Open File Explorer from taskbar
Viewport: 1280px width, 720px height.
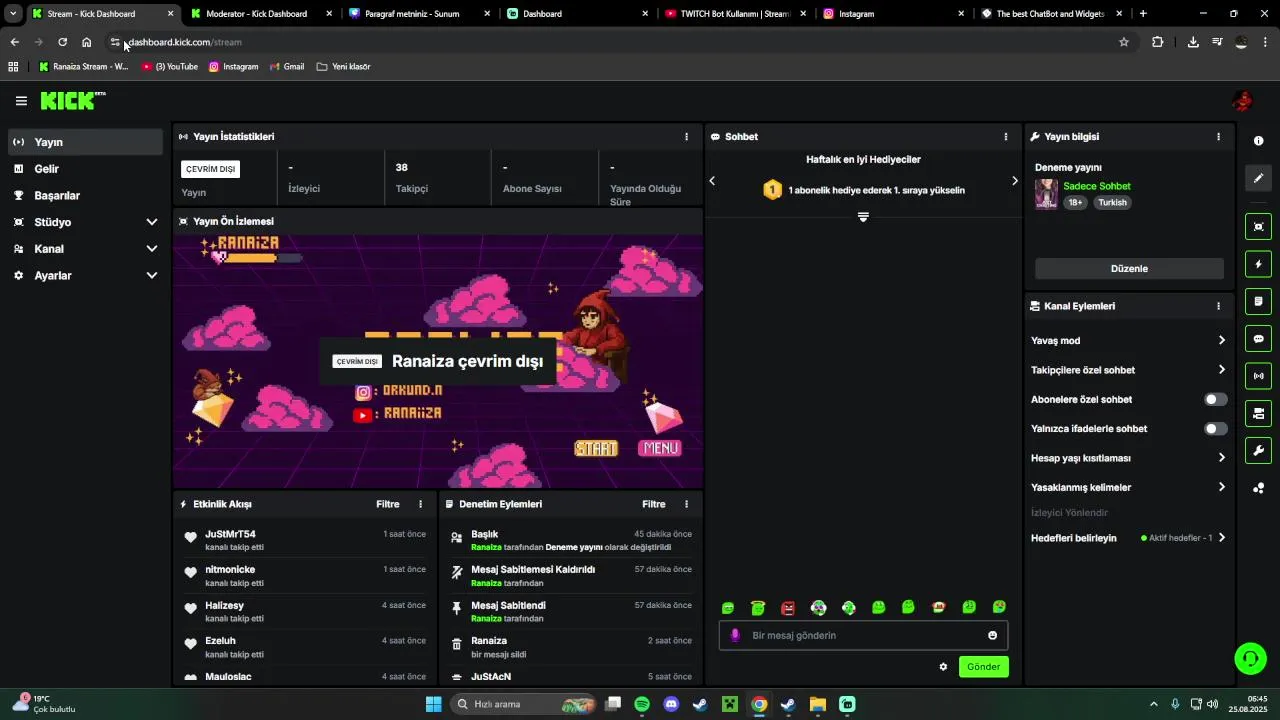(817, 704)
